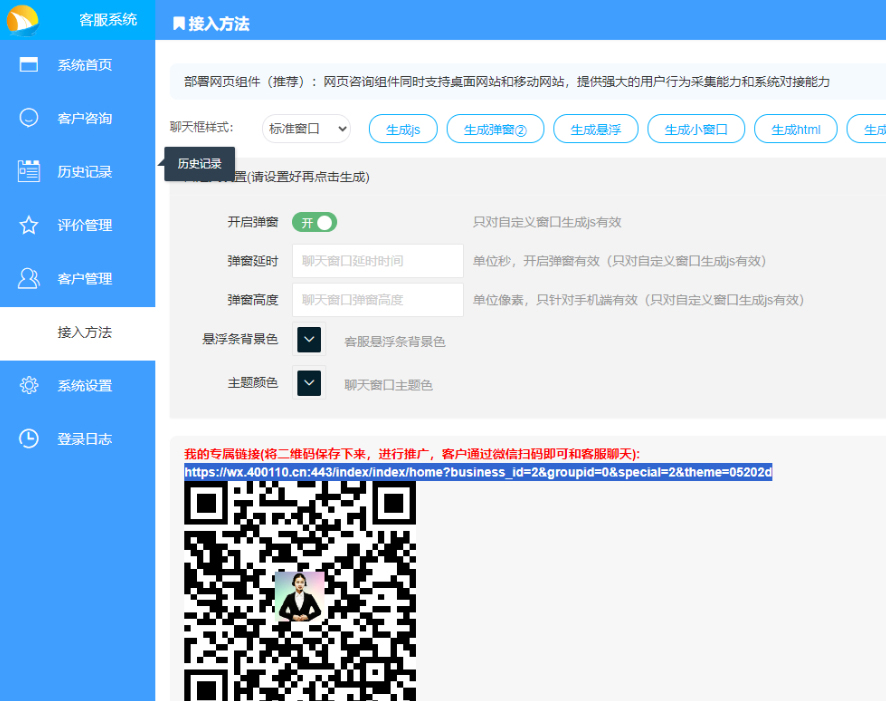Open 登录日志 menu item text
The width and height of the screenshot is (886, 701).
84,439
